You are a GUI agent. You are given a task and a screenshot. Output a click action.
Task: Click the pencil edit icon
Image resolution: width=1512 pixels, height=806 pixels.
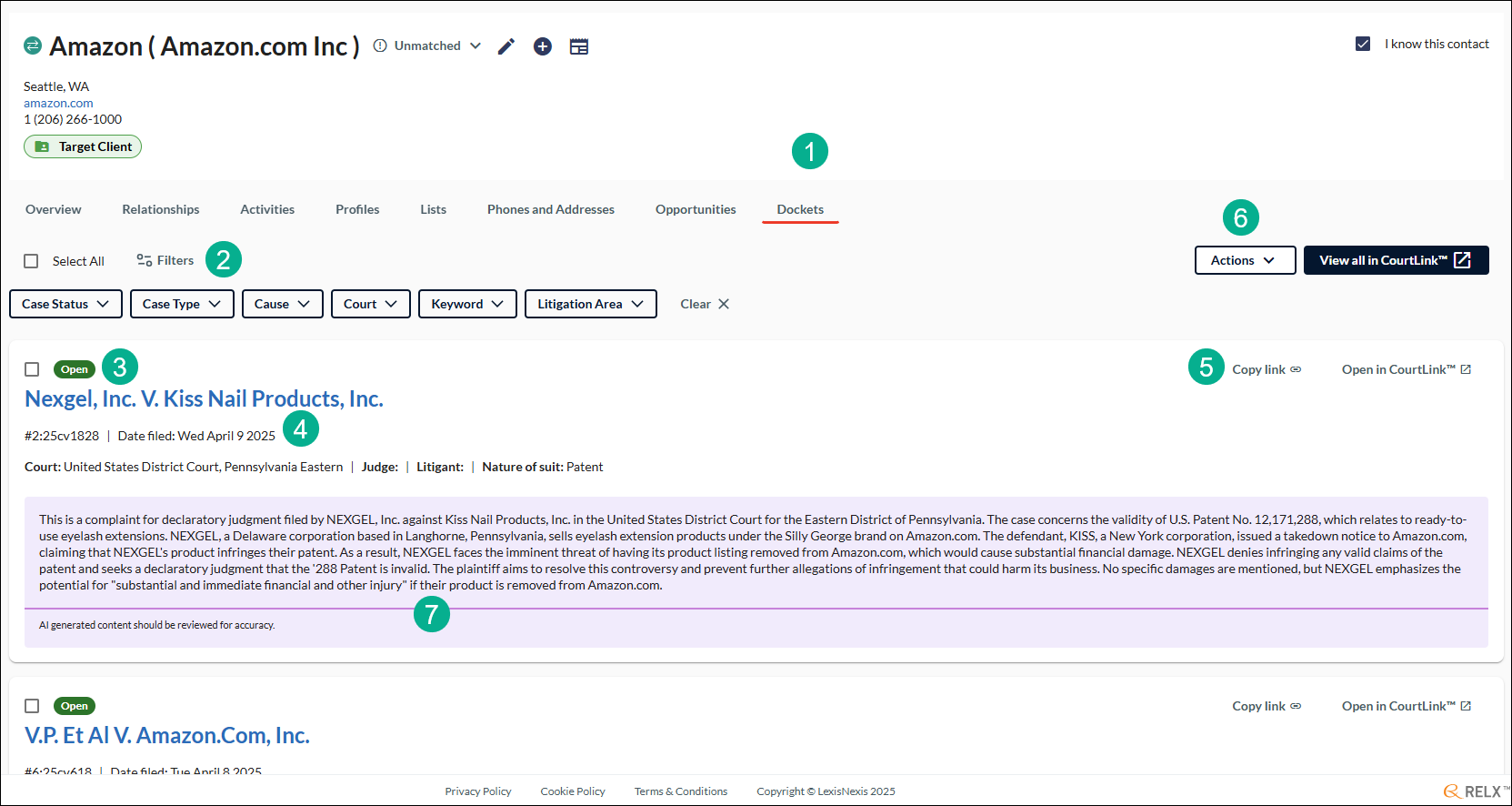(x=506, y=46)
